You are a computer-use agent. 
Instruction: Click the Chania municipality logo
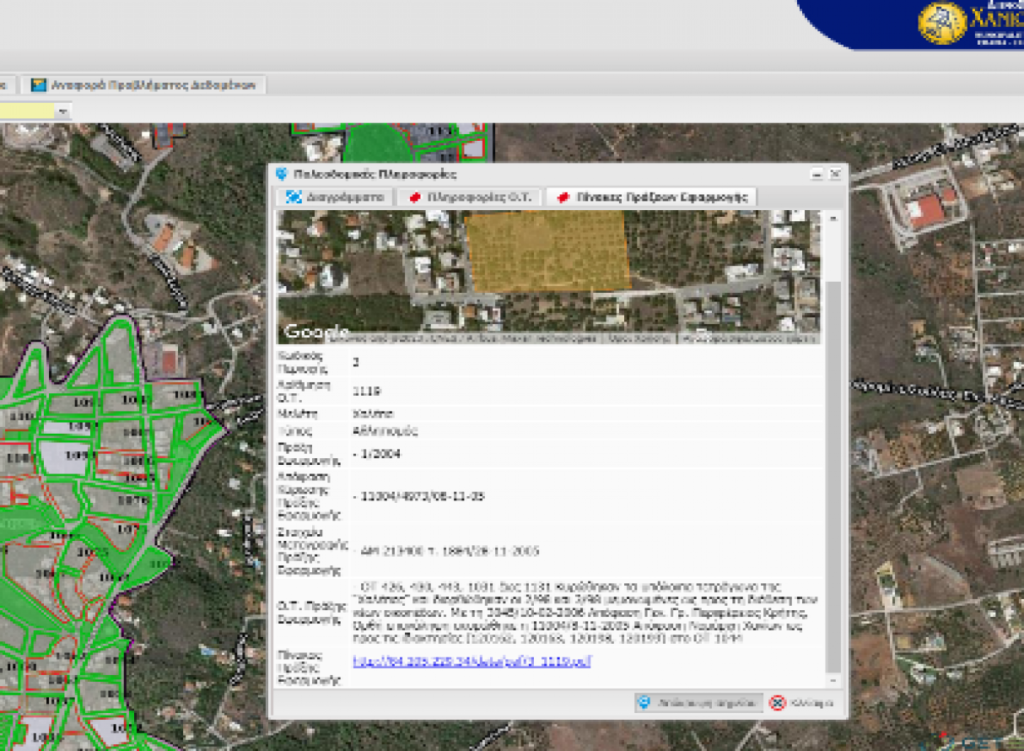coord(943,22)
